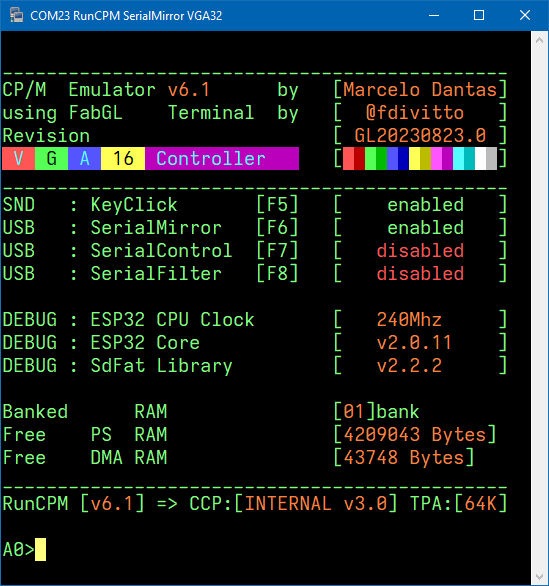
Task: Click the '[F5]' KeyClick key label
Action: 277,204
